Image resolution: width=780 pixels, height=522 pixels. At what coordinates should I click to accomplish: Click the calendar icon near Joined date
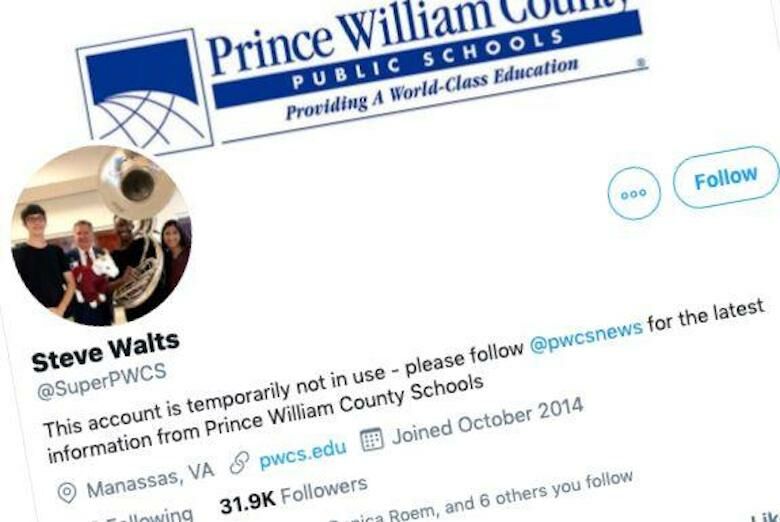372,439
